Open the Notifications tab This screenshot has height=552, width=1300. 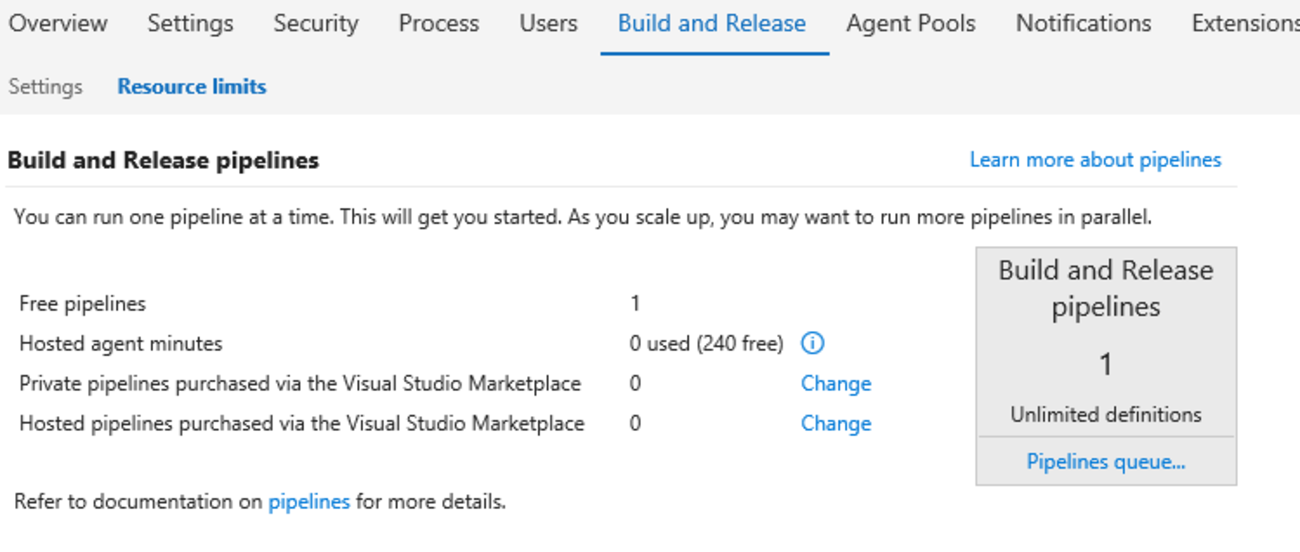coord(1083,24)
